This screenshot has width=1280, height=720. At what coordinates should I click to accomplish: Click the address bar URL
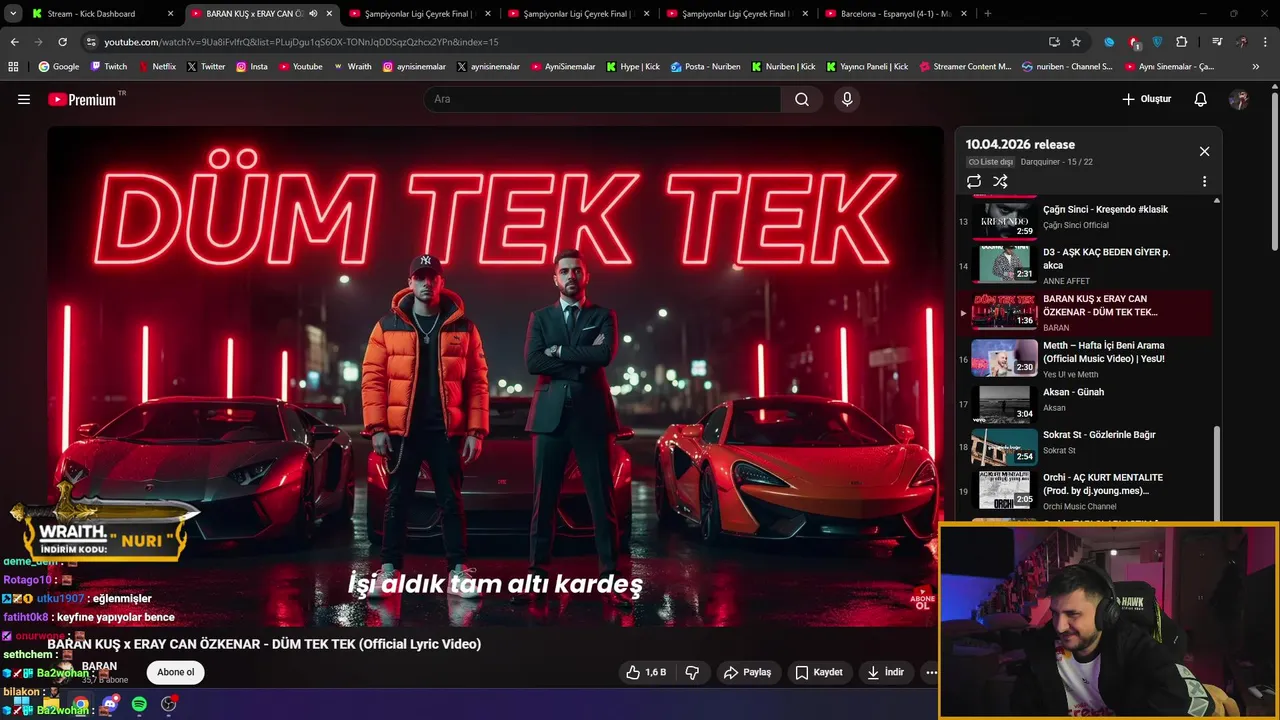(301, 42)
